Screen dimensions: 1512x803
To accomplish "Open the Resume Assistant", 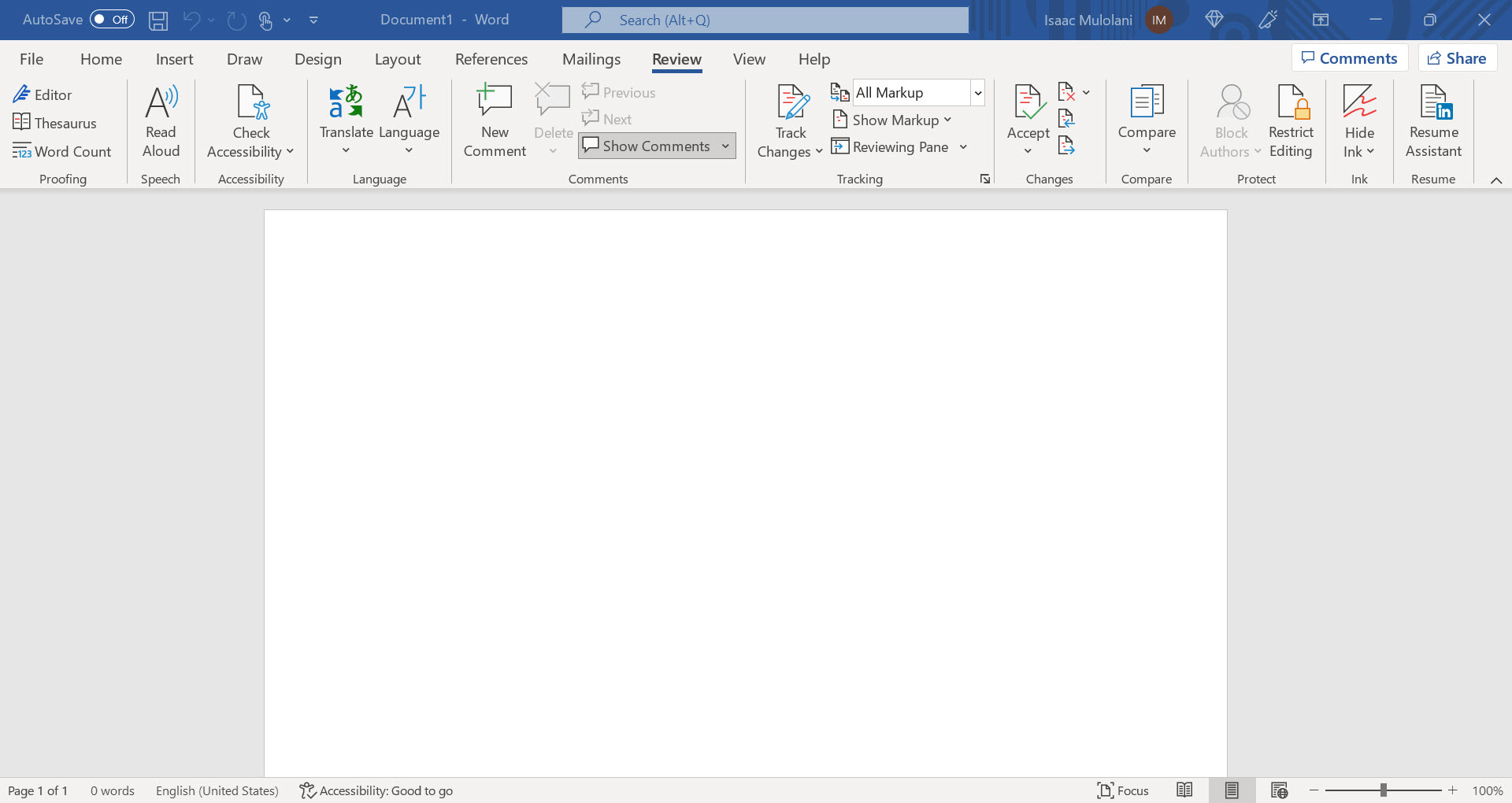I will (x=1433, y=122).
